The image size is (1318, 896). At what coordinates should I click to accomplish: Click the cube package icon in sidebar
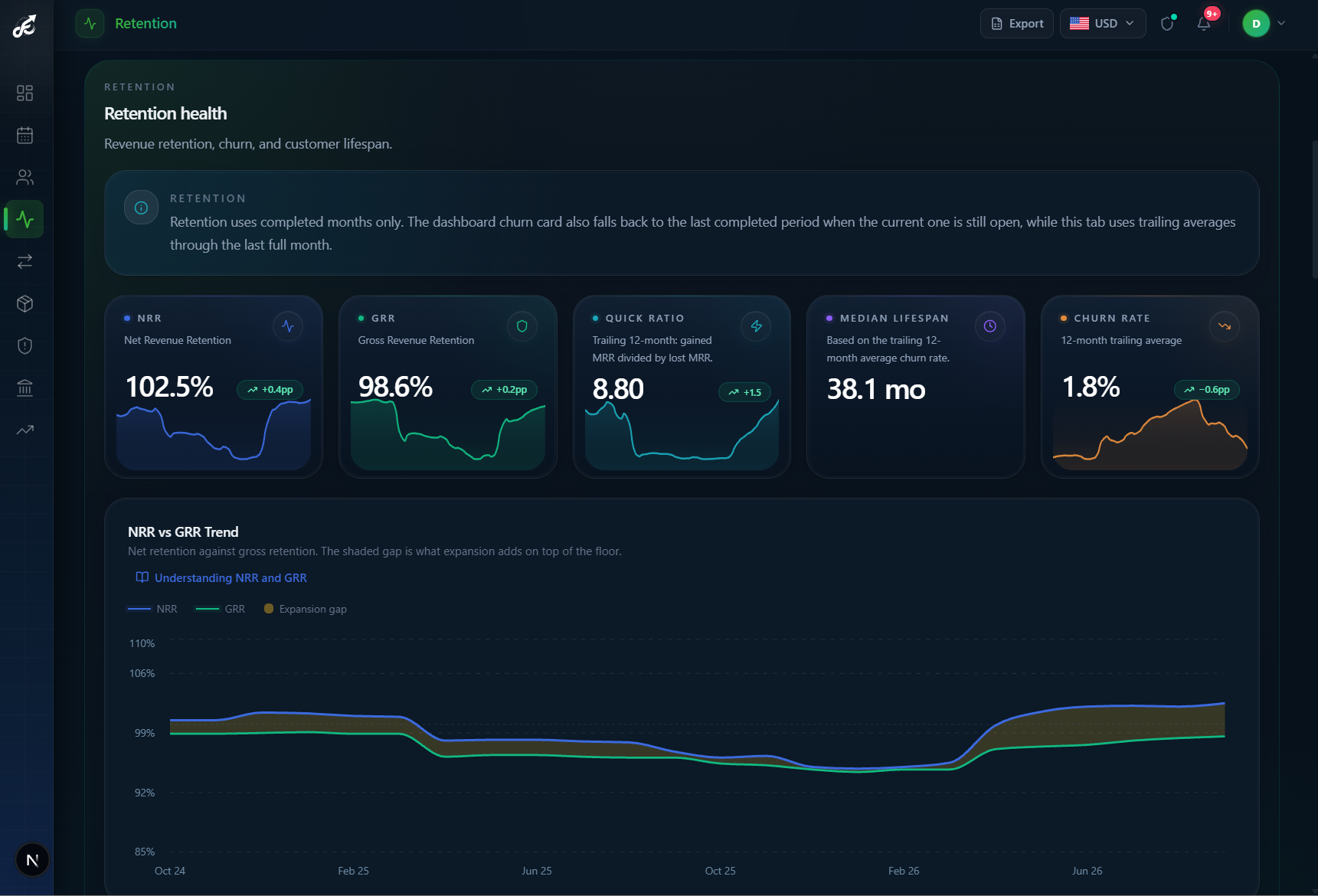pyautogui.click(x=25, y=304)
